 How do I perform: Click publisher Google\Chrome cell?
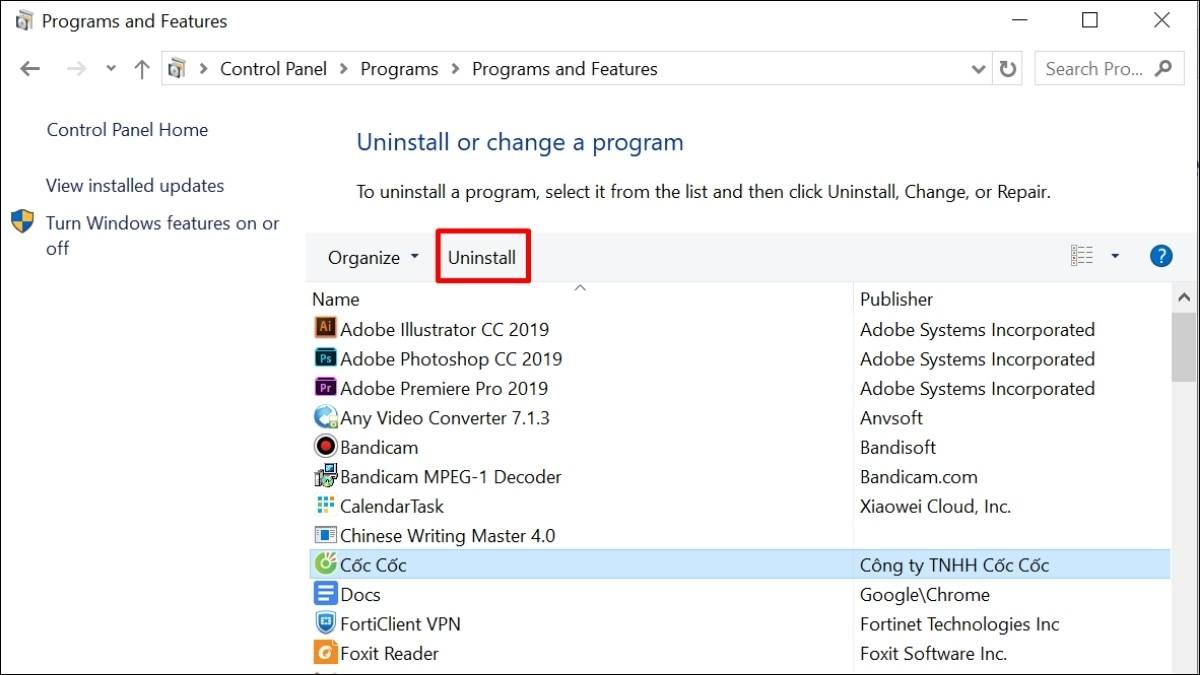tap(924, 594)
